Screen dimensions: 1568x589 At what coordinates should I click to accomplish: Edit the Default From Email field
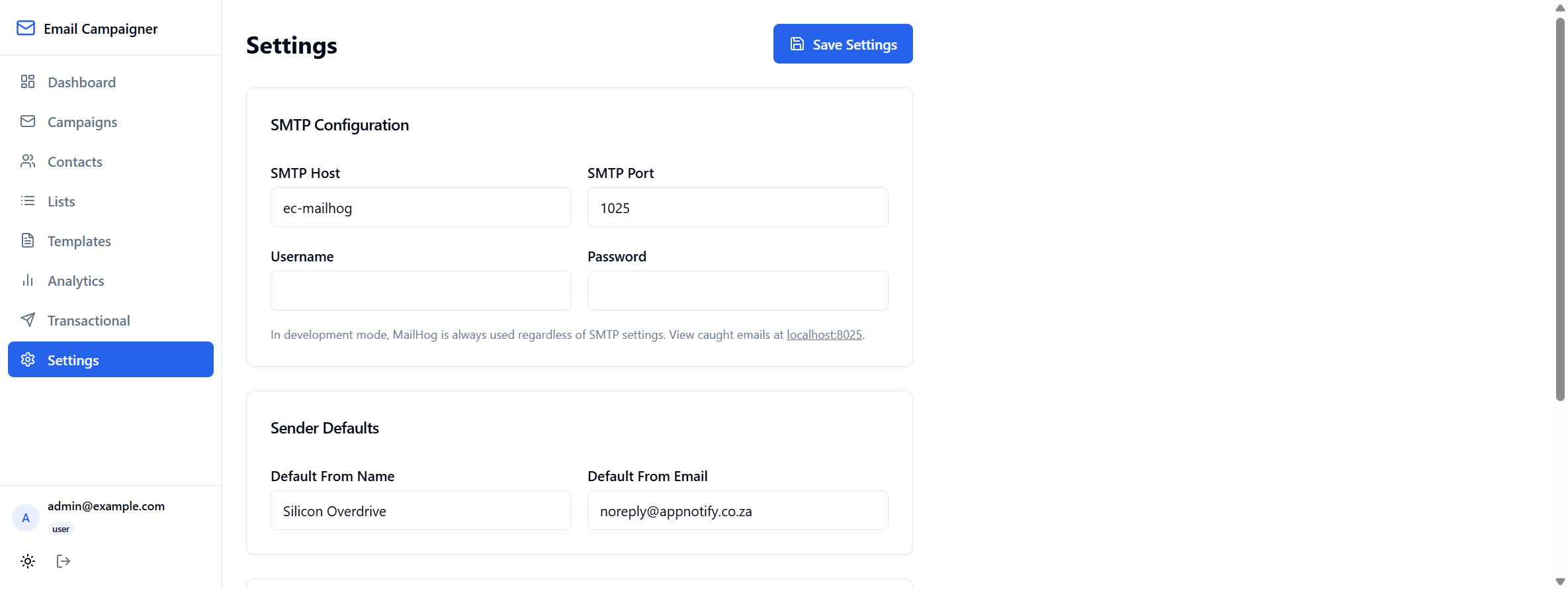[738, 510]
